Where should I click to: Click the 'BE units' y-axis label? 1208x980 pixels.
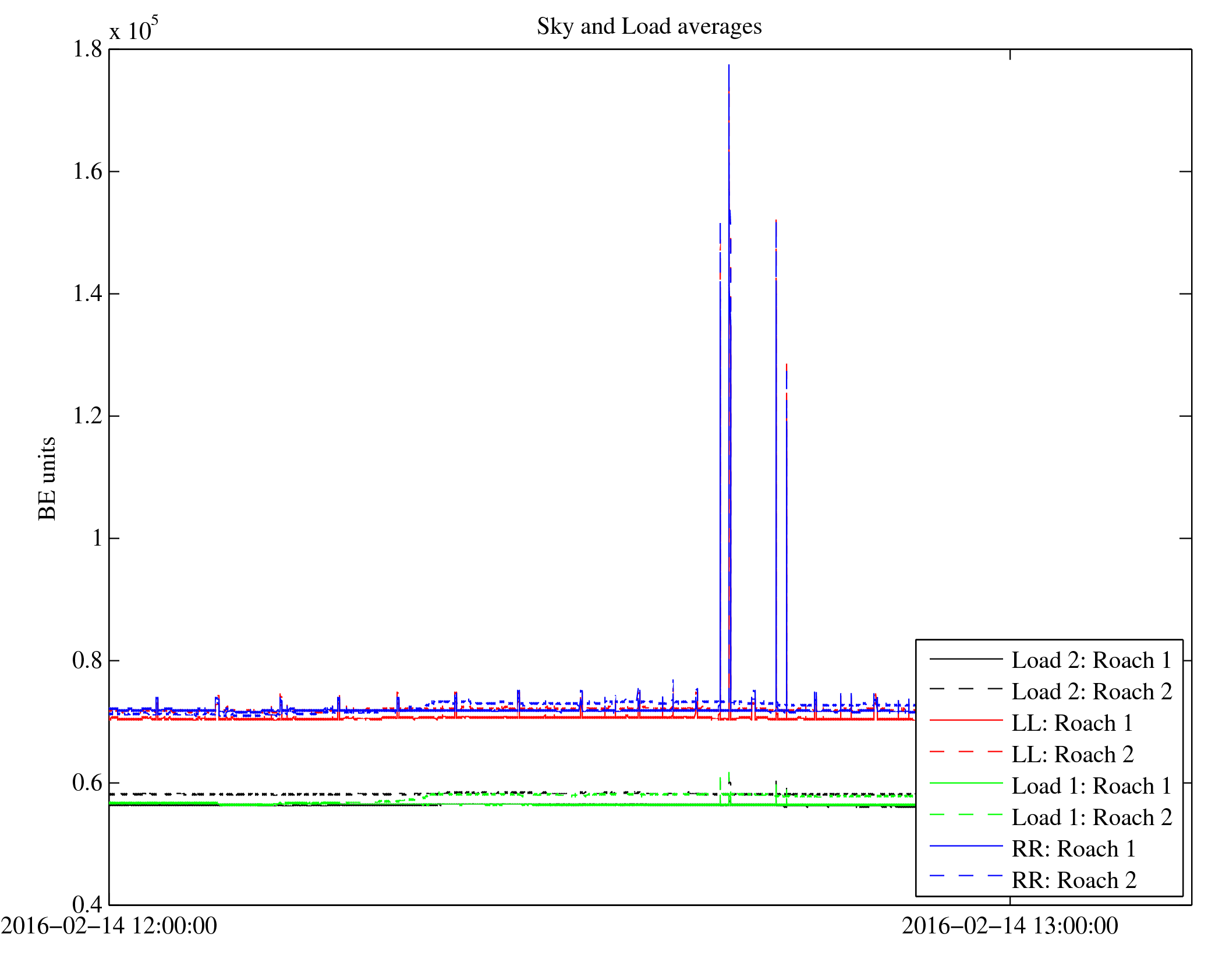tap(47, 479)
